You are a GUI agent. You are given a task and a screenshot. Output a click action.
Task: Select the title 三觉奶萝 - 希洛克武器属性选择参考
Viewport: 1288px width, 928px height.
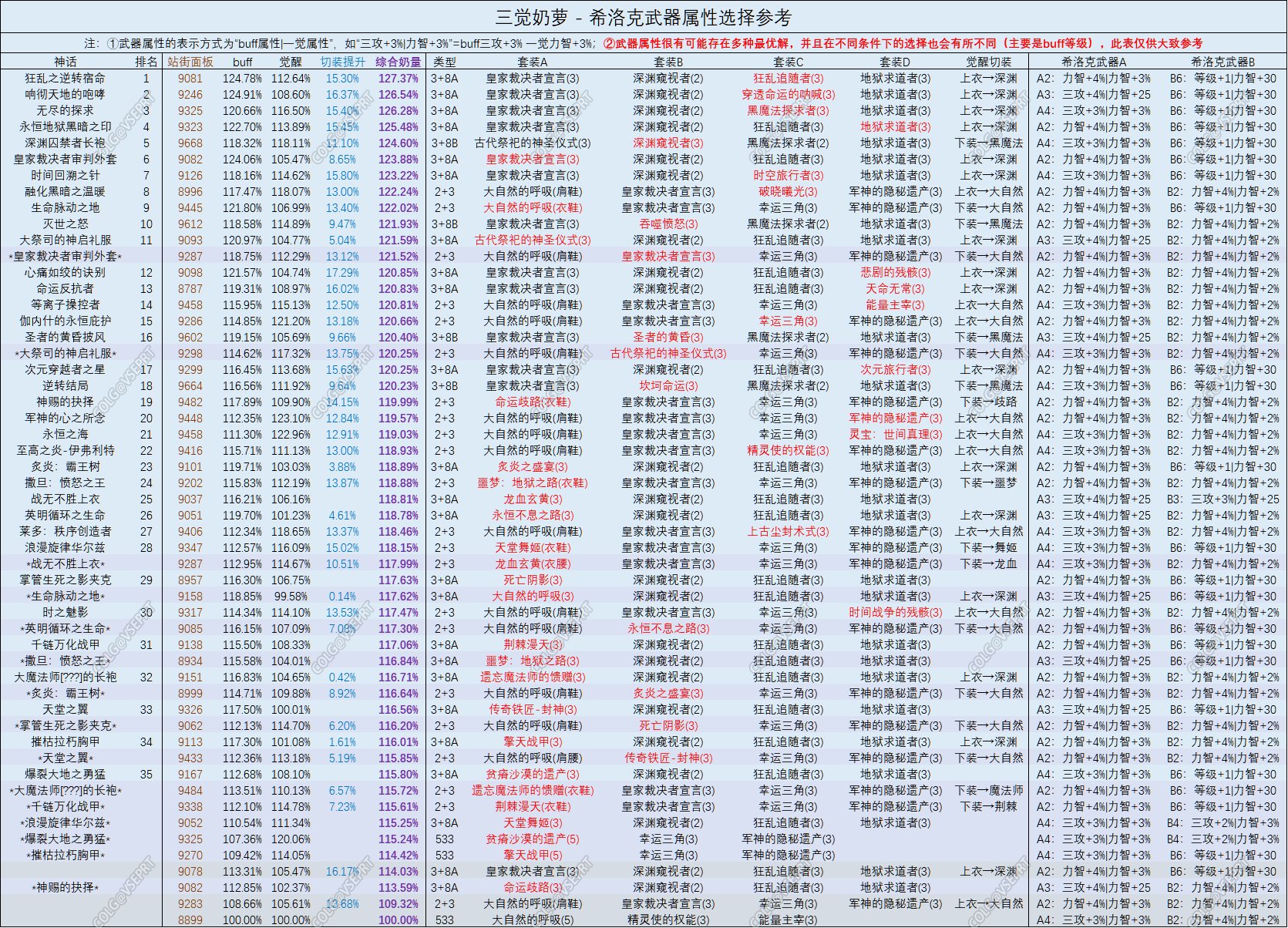click(x=644, y=17)
